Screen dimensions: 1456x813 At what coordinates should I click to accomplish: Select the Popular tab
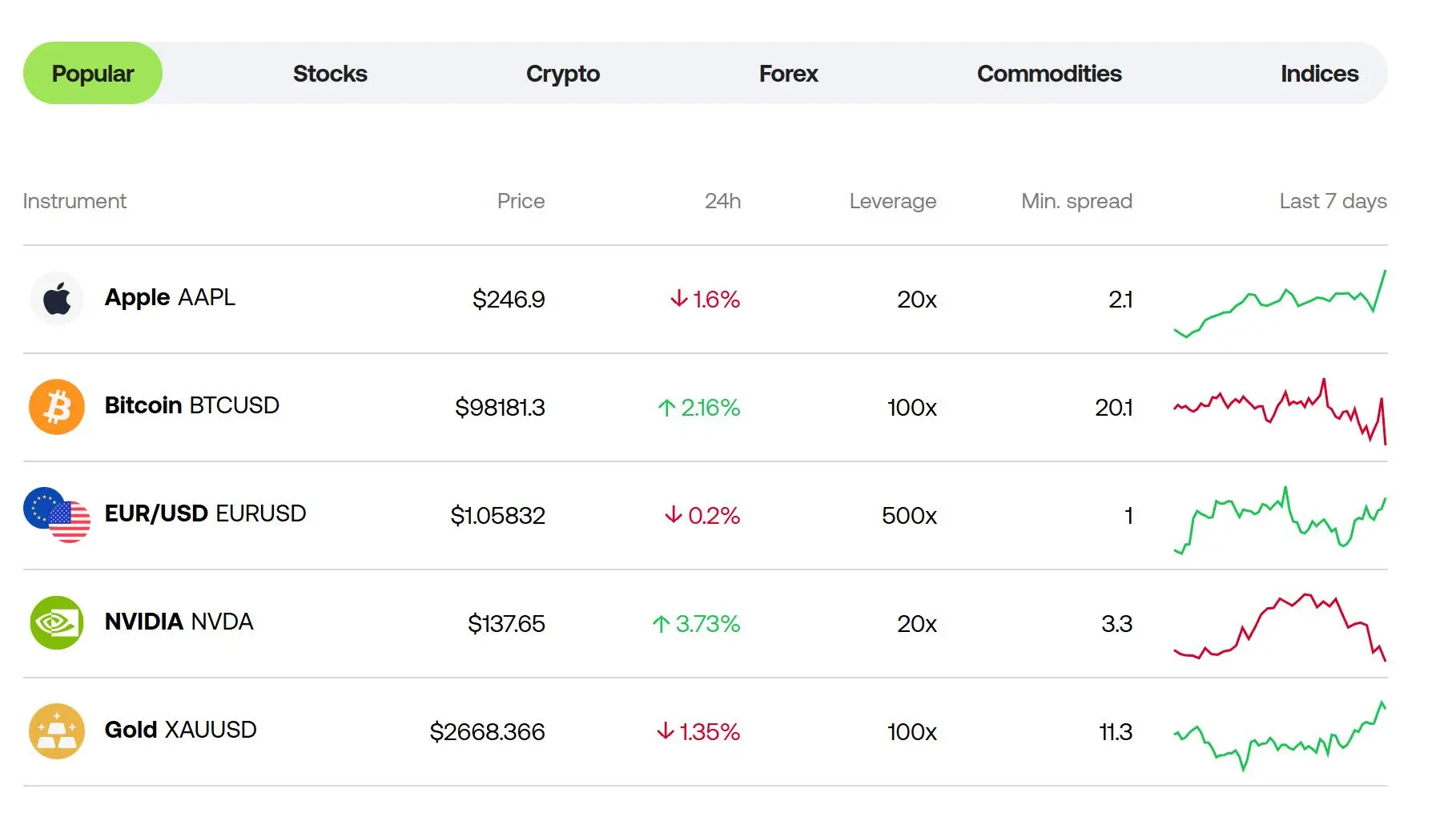pos(93,73)
